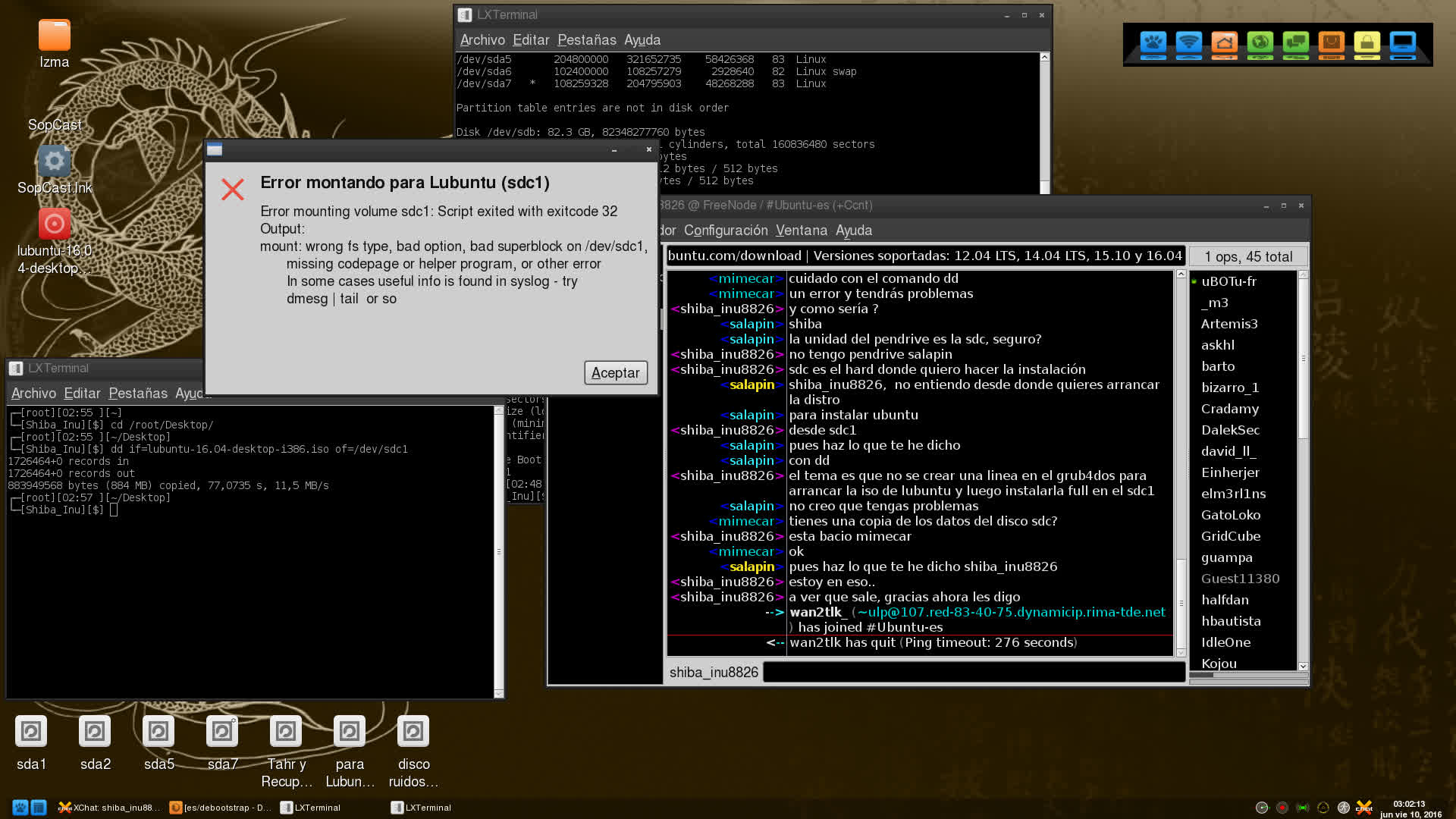Open Editar menu in top LXTerminal

[x=531, y=40]
